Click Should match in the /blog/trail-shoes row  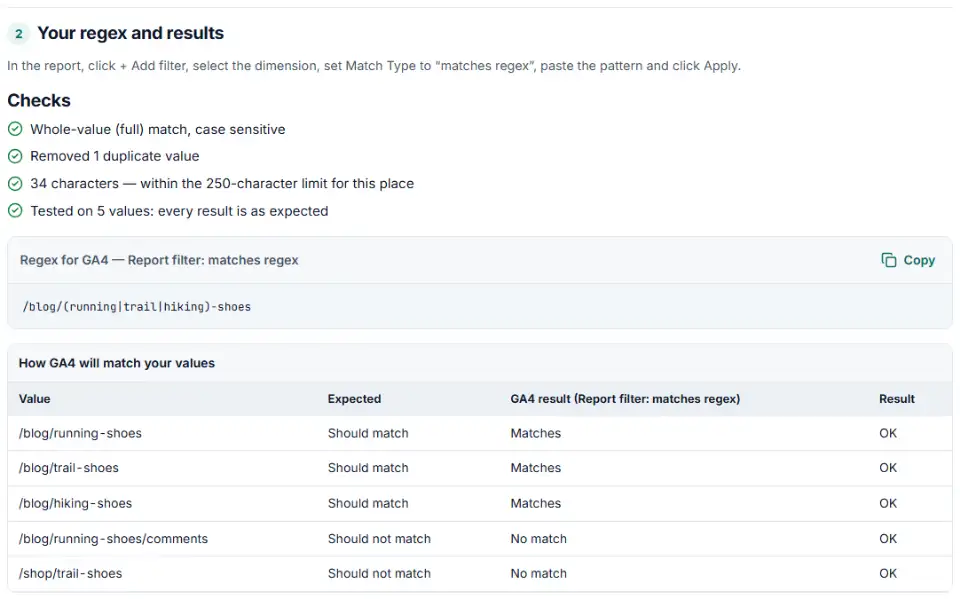click(368, 468)
